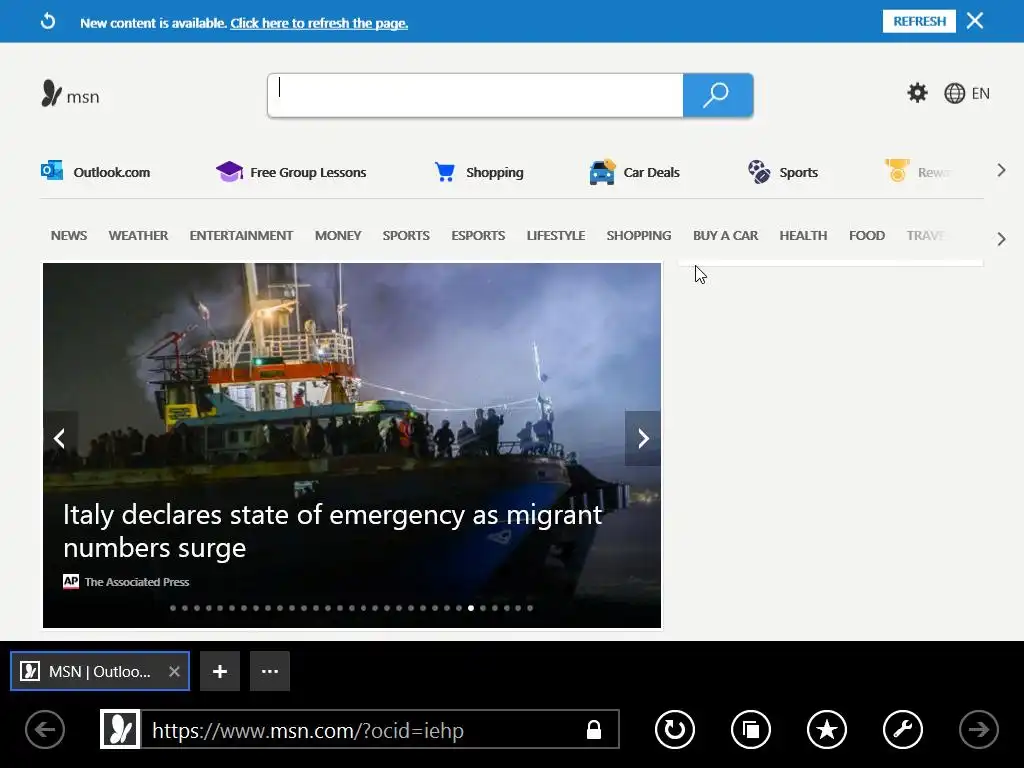The height and width of the screenshot is (768, 1024).
Task: Show previous carousel story
Action: click(x=60, y=438)
